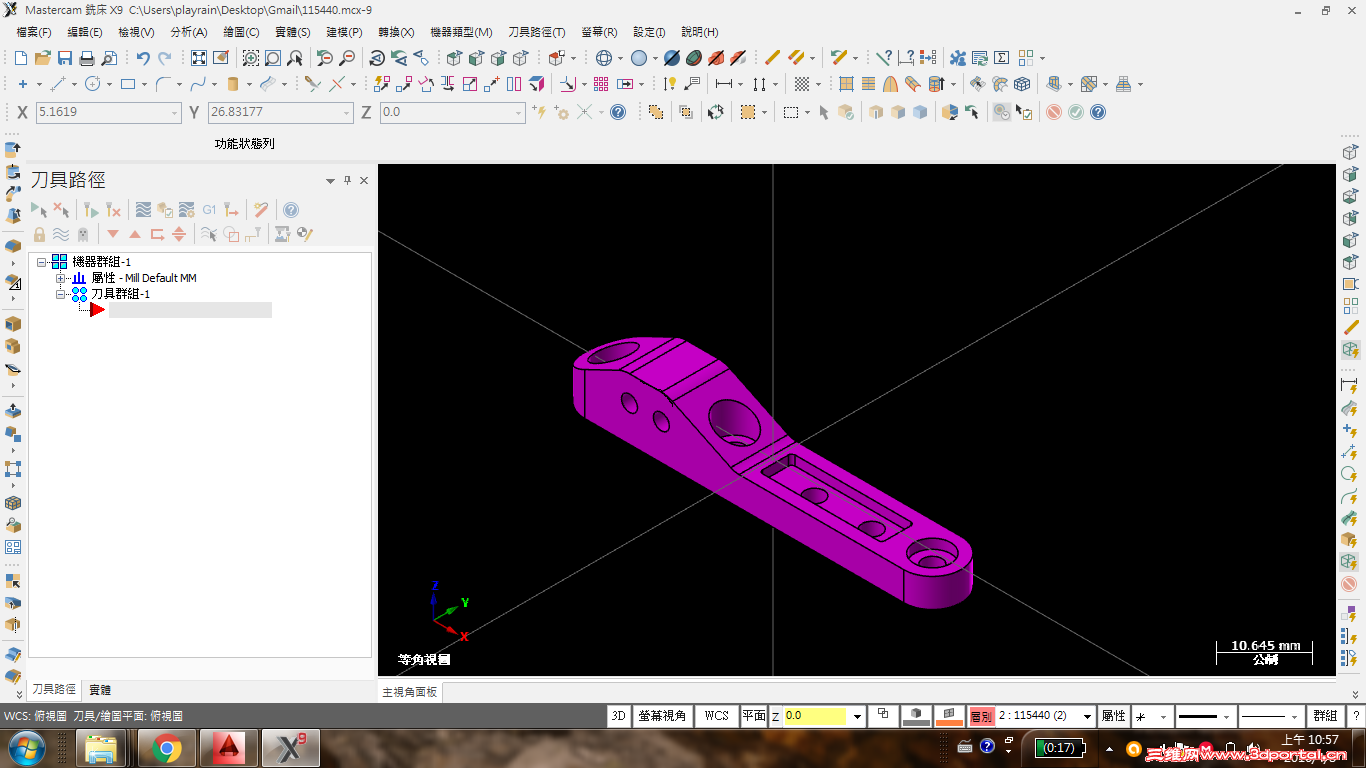Toggle lock on selected operations
The height and width of the screenshot is (768, 1366).
point(39,234)
